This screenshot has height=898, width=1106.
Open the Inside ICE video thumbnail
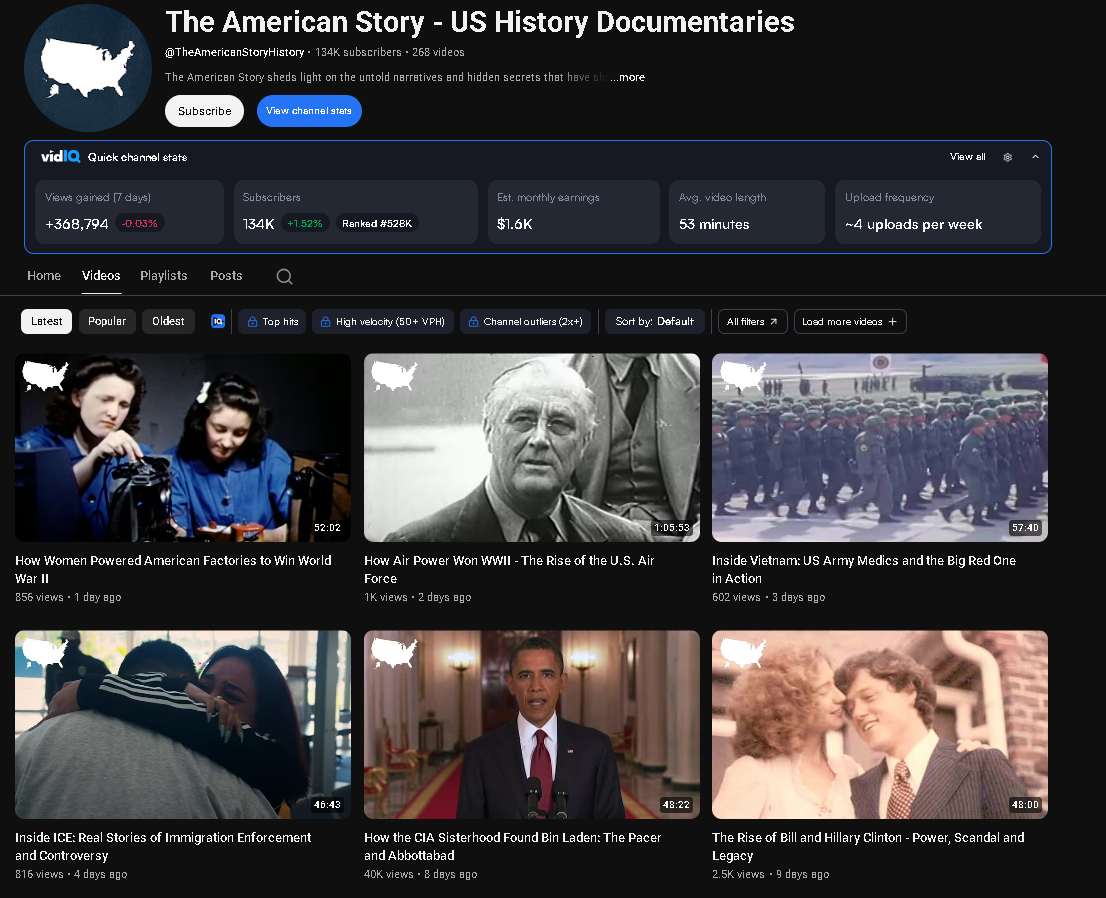point(183,725)
